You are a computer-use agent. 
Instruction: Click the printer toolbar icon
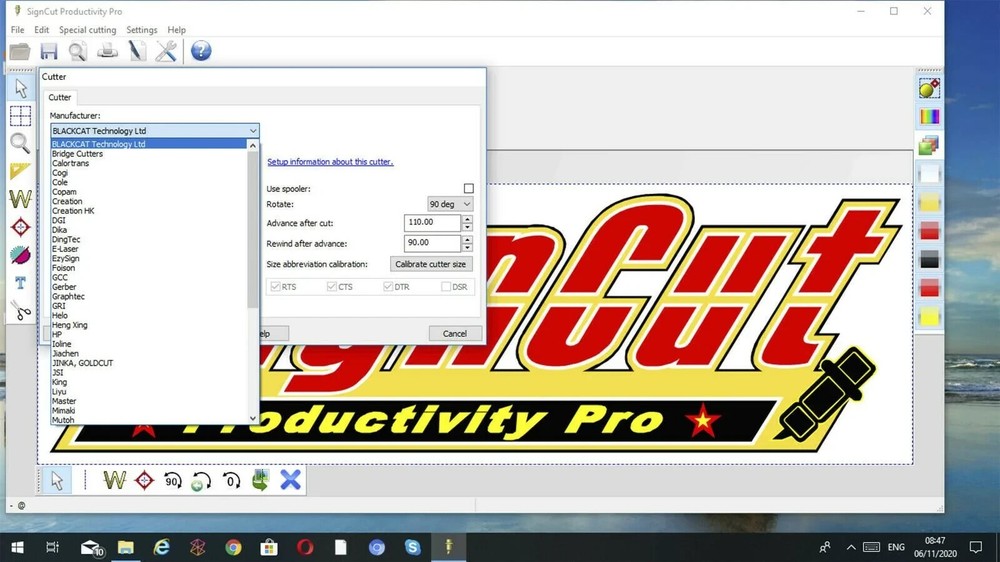pos(107,51)
